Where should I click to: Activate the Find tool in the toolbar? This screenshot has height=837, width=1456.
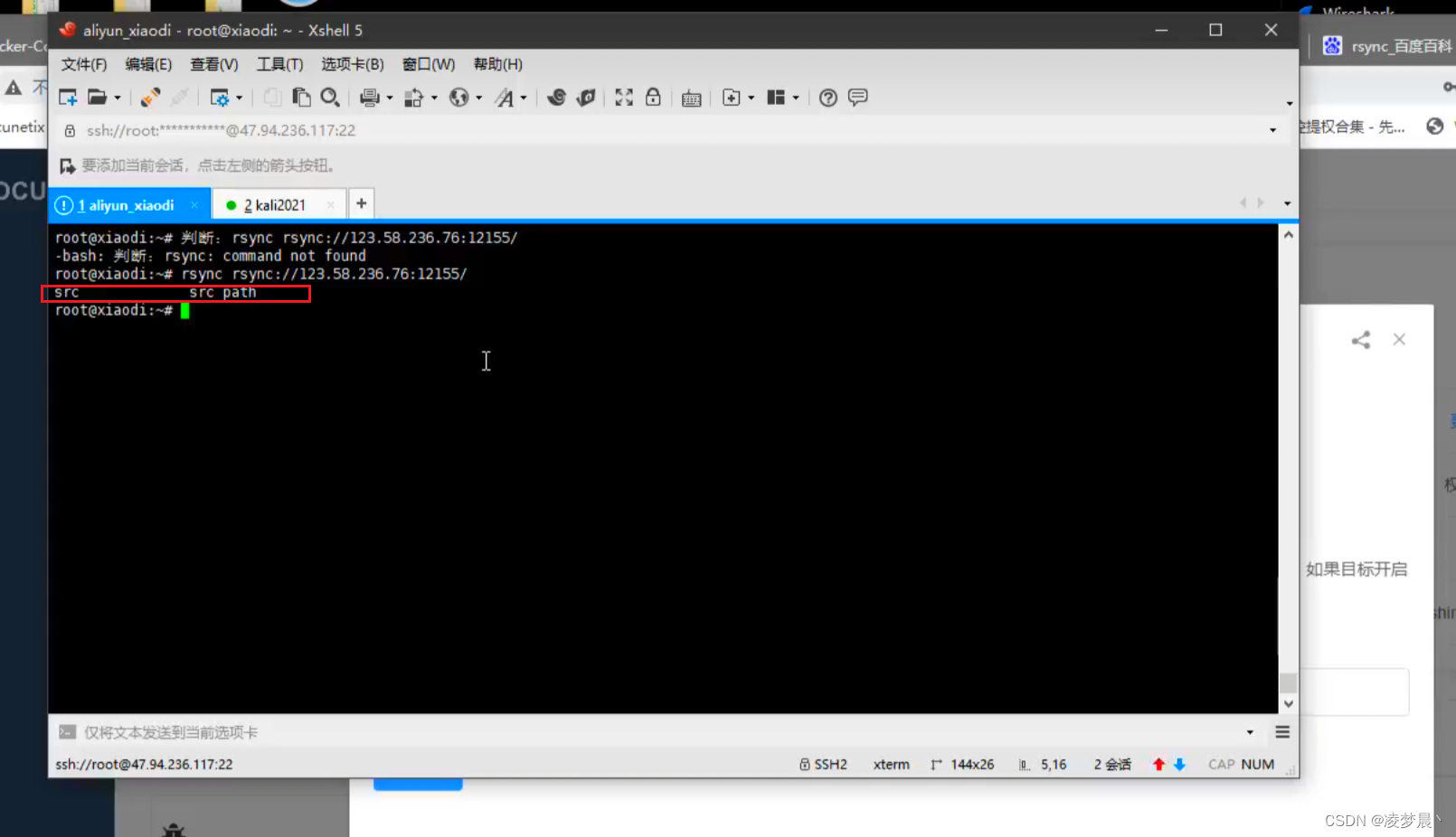330,97
